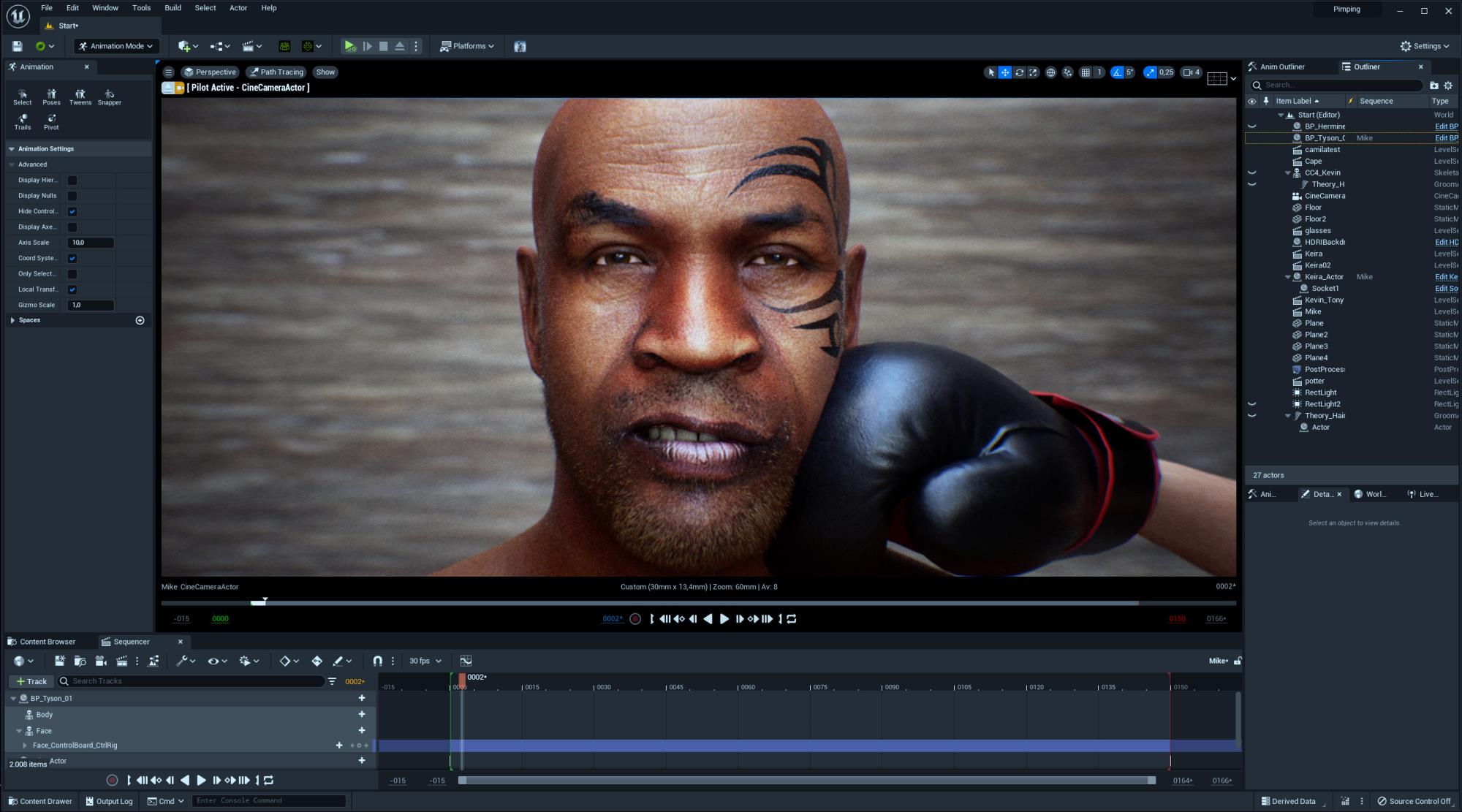Open the viewport hamburger options menu

pyautogui.click(x=169, y=72)
